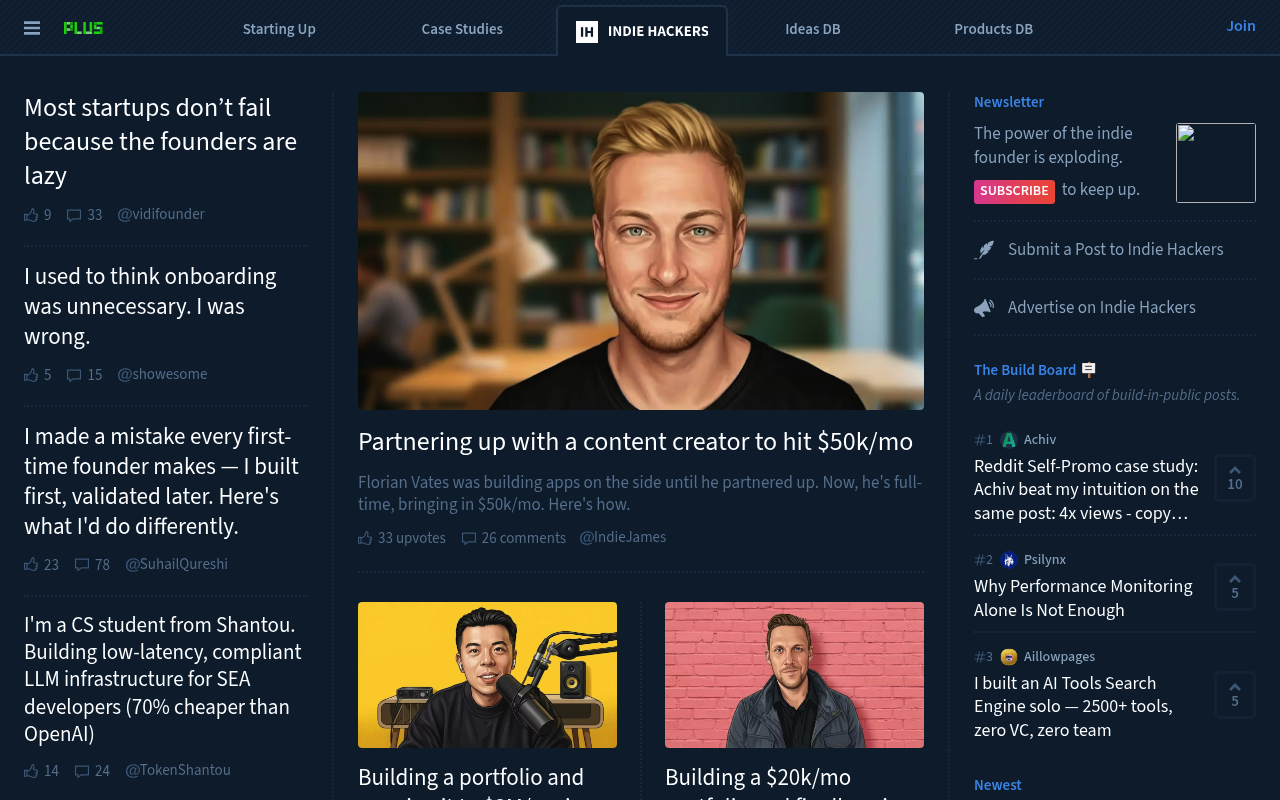The width and height of the screenshot is (1280, 800).
Task: Click the feather icon for Submit a Post
Action: (x=985, y=250)
